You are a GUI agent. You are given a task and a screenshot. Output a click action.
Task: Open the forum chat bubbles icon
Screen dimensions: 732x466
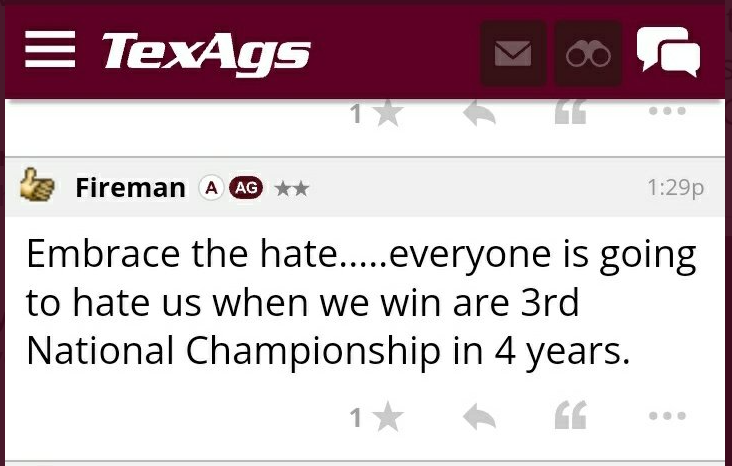pos(668,50)
